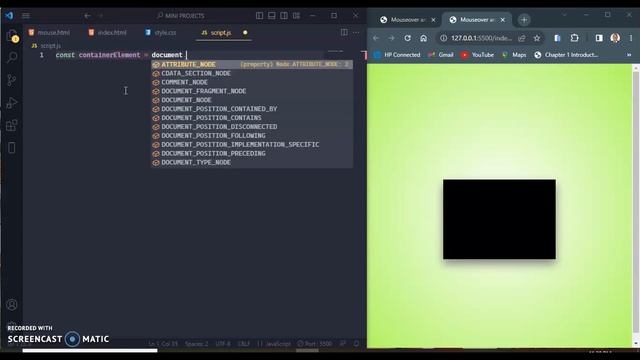This screenshot has height=360, width=640.
Task: Choose ATTRIBUTE_NODE from the suggestion list
Action: [252, 64]
